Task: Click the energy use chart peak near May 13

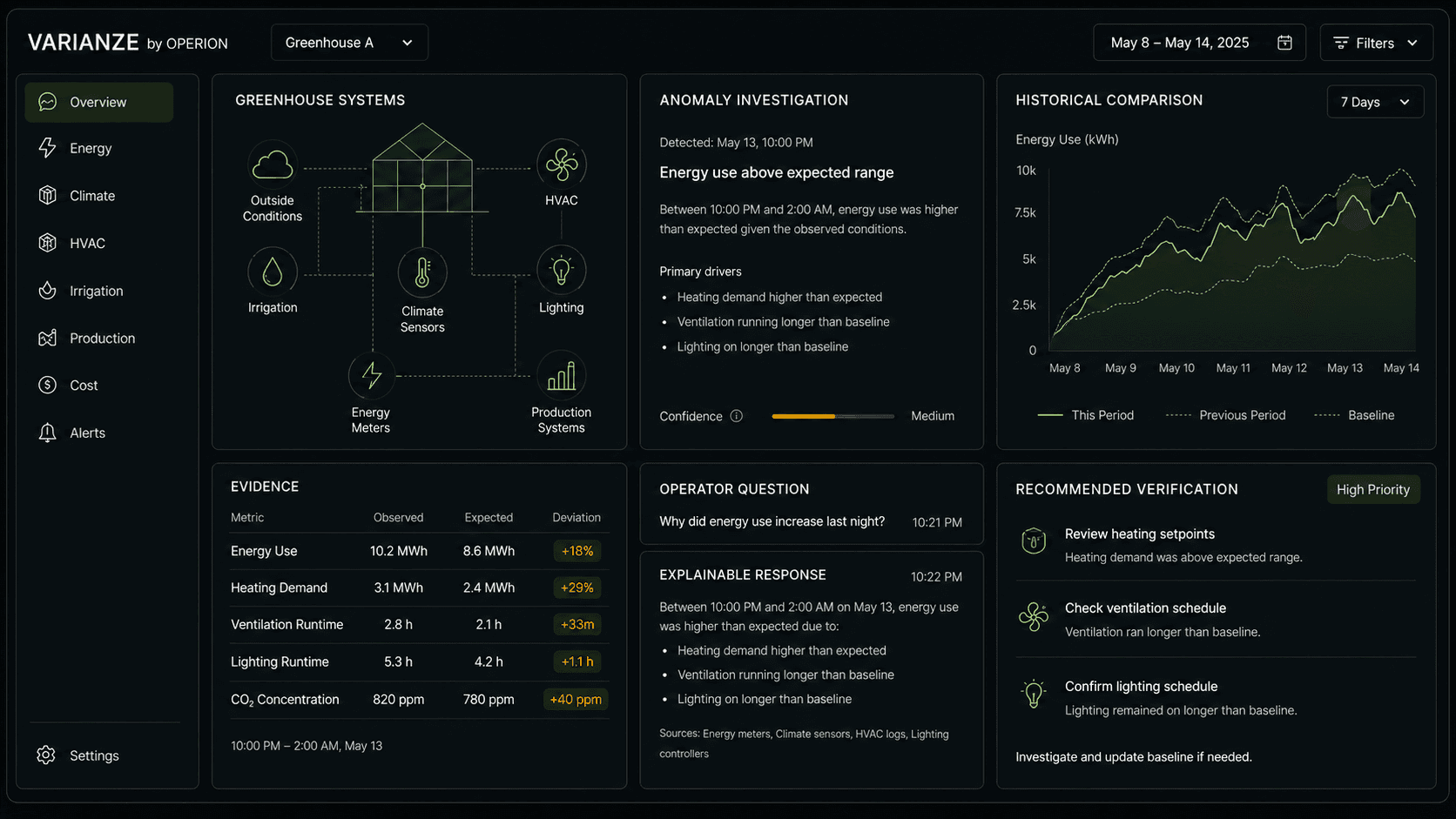Action: click(1353, 197)
